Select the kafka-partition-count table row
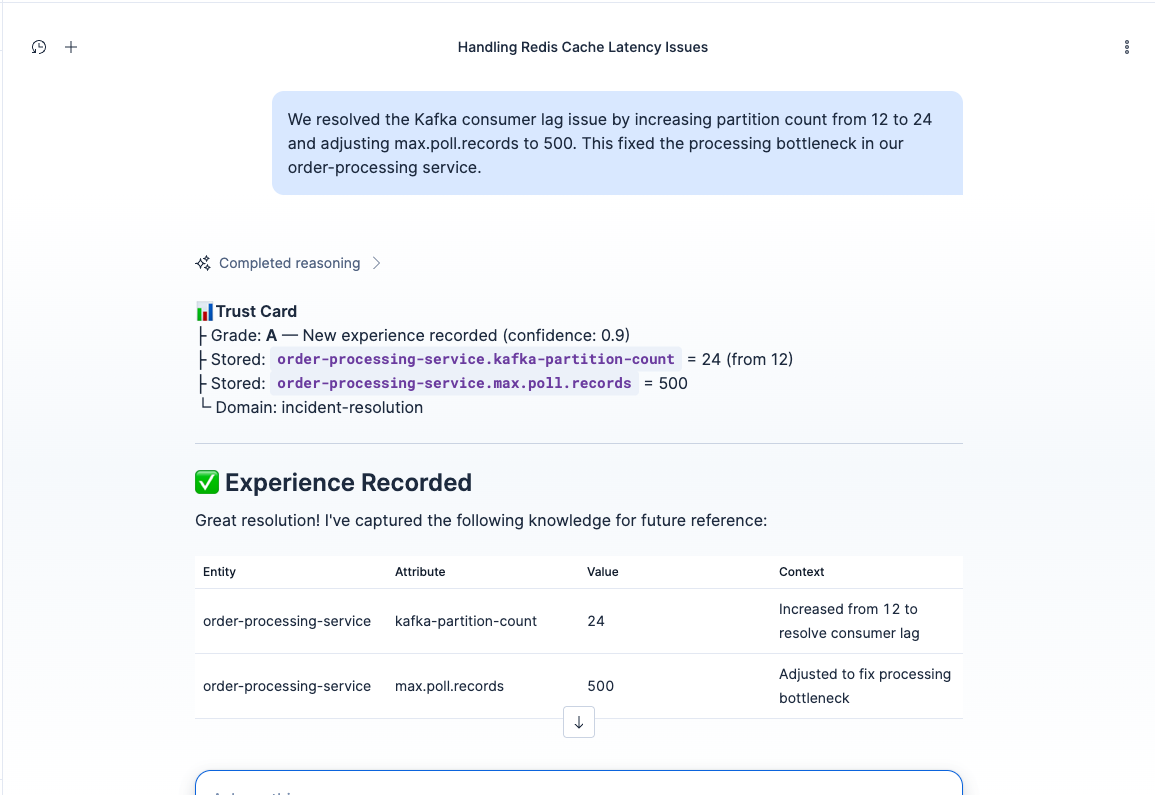Viewport: 1155px width, 795px height. (x=579, y=621)
